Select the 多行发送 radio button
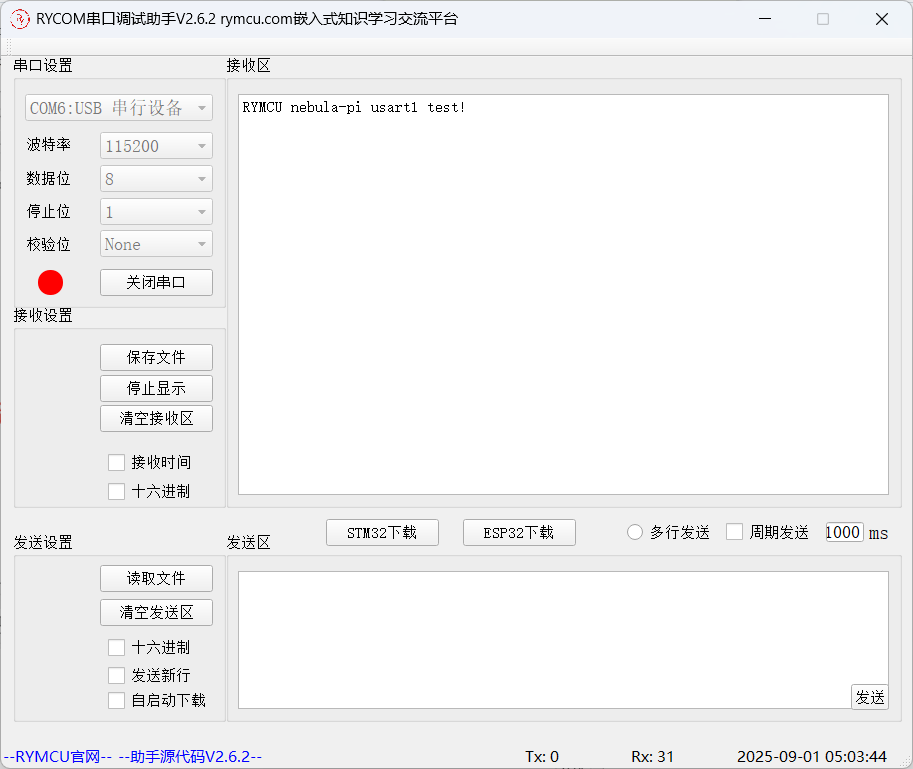The width and height of the screenshot is (913, 769). pos(635,532)
